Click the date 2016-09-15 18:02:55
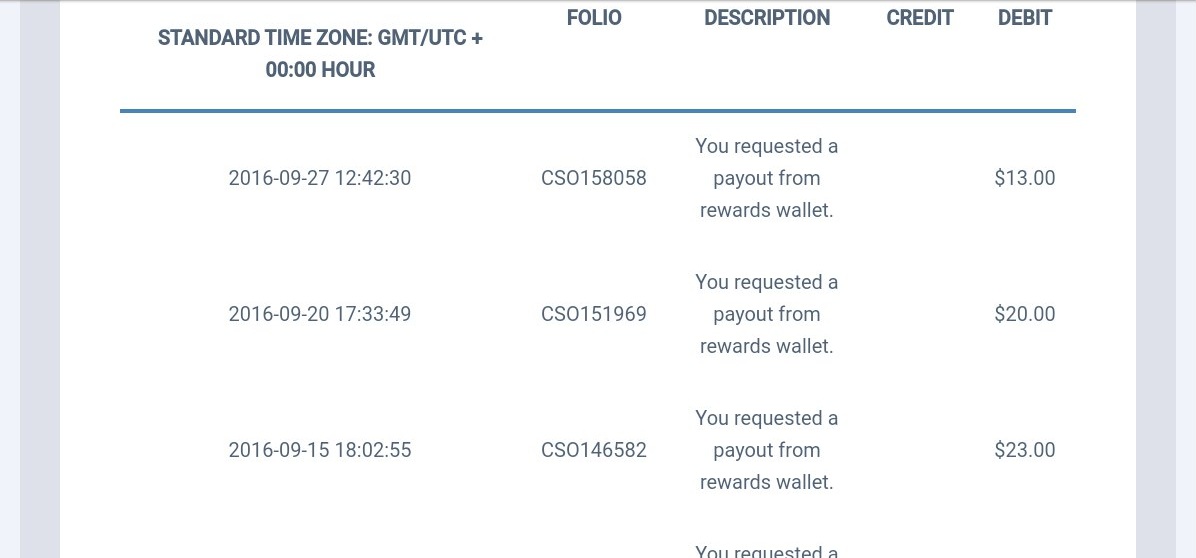 [x=320, y=450]
